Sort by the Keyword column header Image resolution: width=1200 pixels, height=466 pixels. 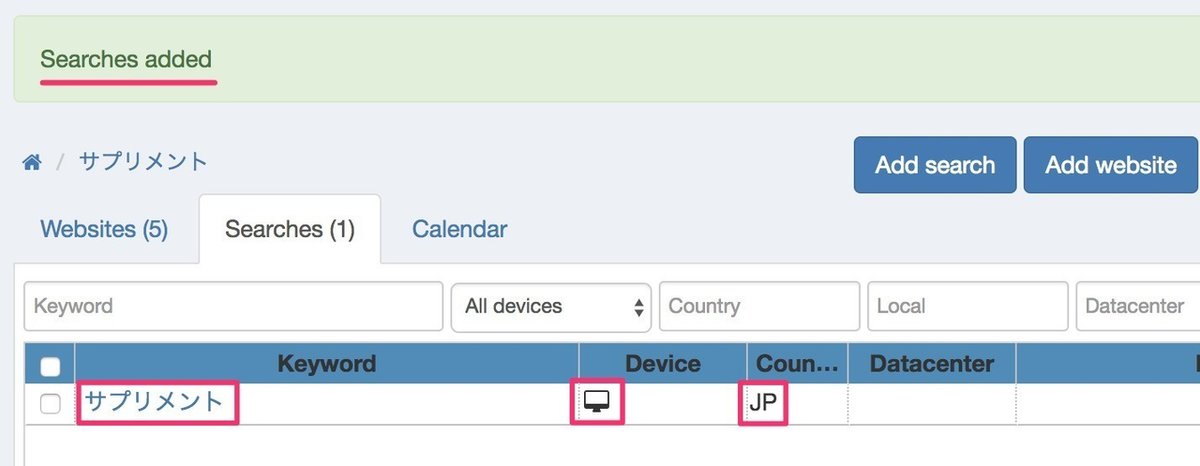point(326,364)
